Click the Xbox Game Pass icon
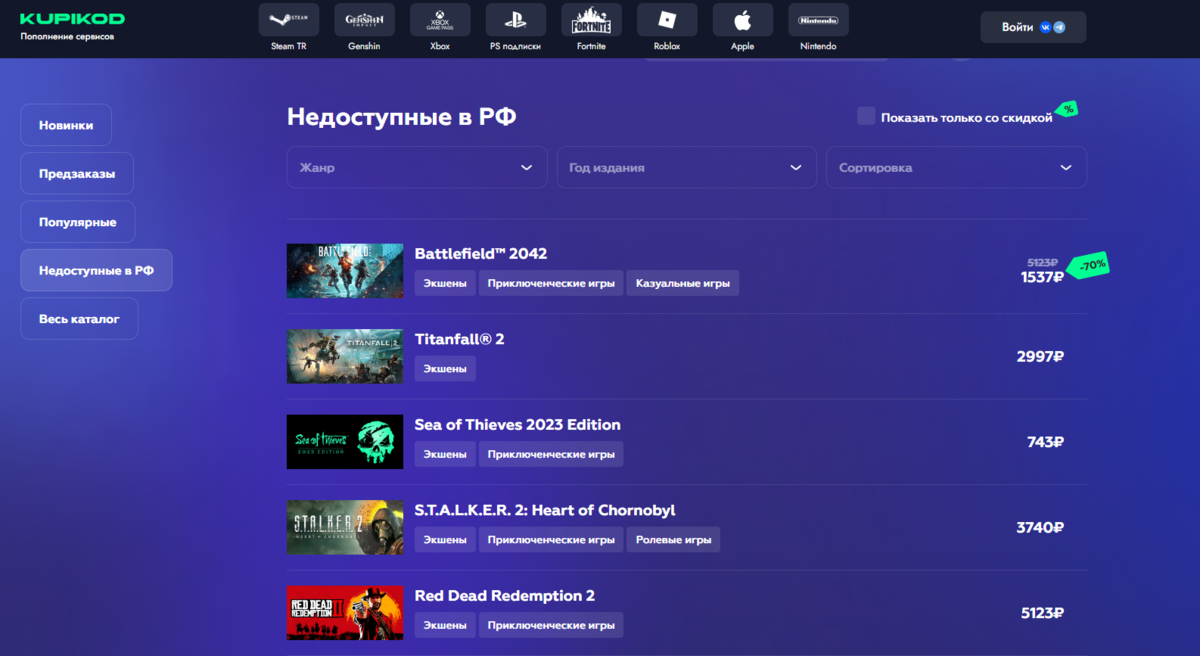The image size is (1200, 656). coord(439,19)
